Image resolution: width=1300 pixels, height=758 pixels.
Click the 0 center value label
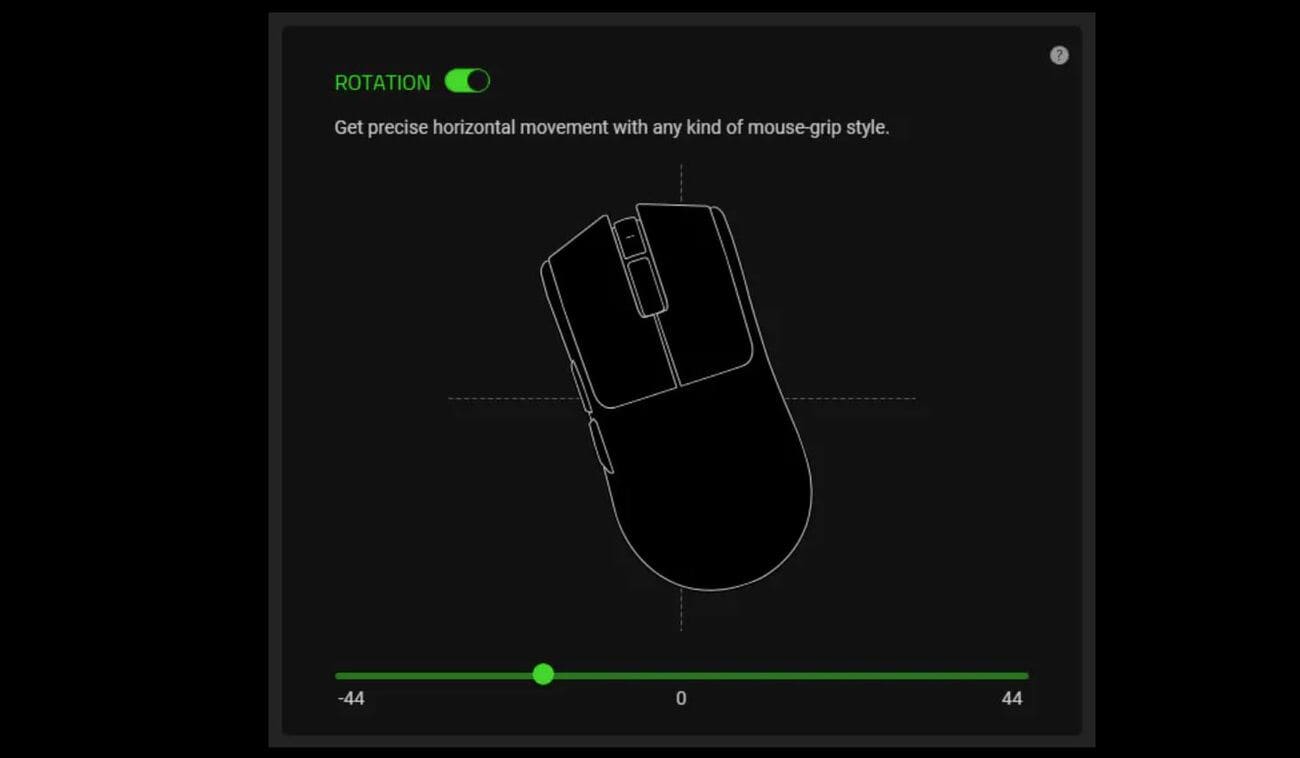point(681,699)
